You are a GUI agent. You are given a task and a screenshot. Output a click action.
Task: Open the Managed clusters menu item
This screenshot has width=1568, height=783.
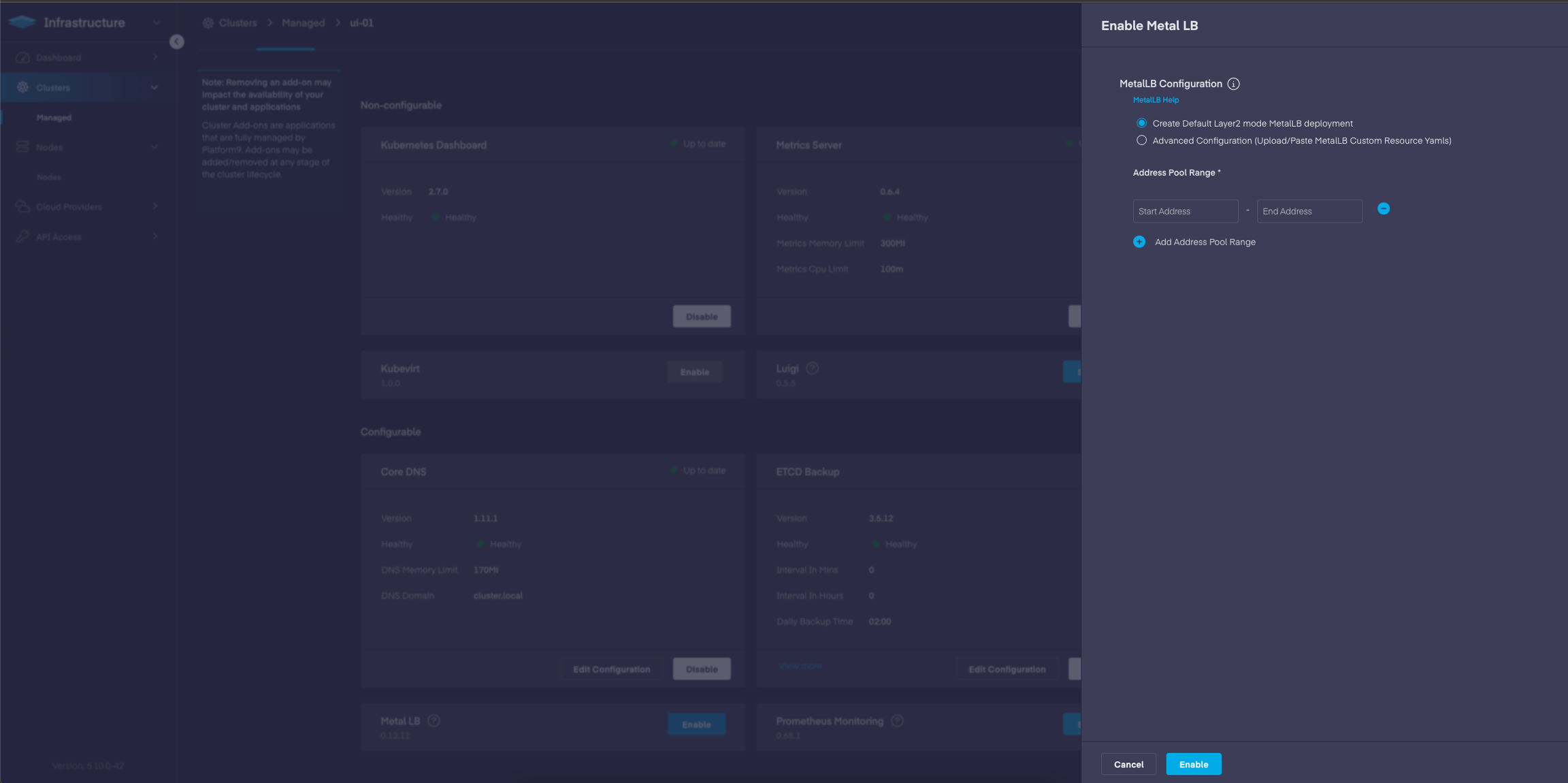pyautogui.click(x=54, y=118)
